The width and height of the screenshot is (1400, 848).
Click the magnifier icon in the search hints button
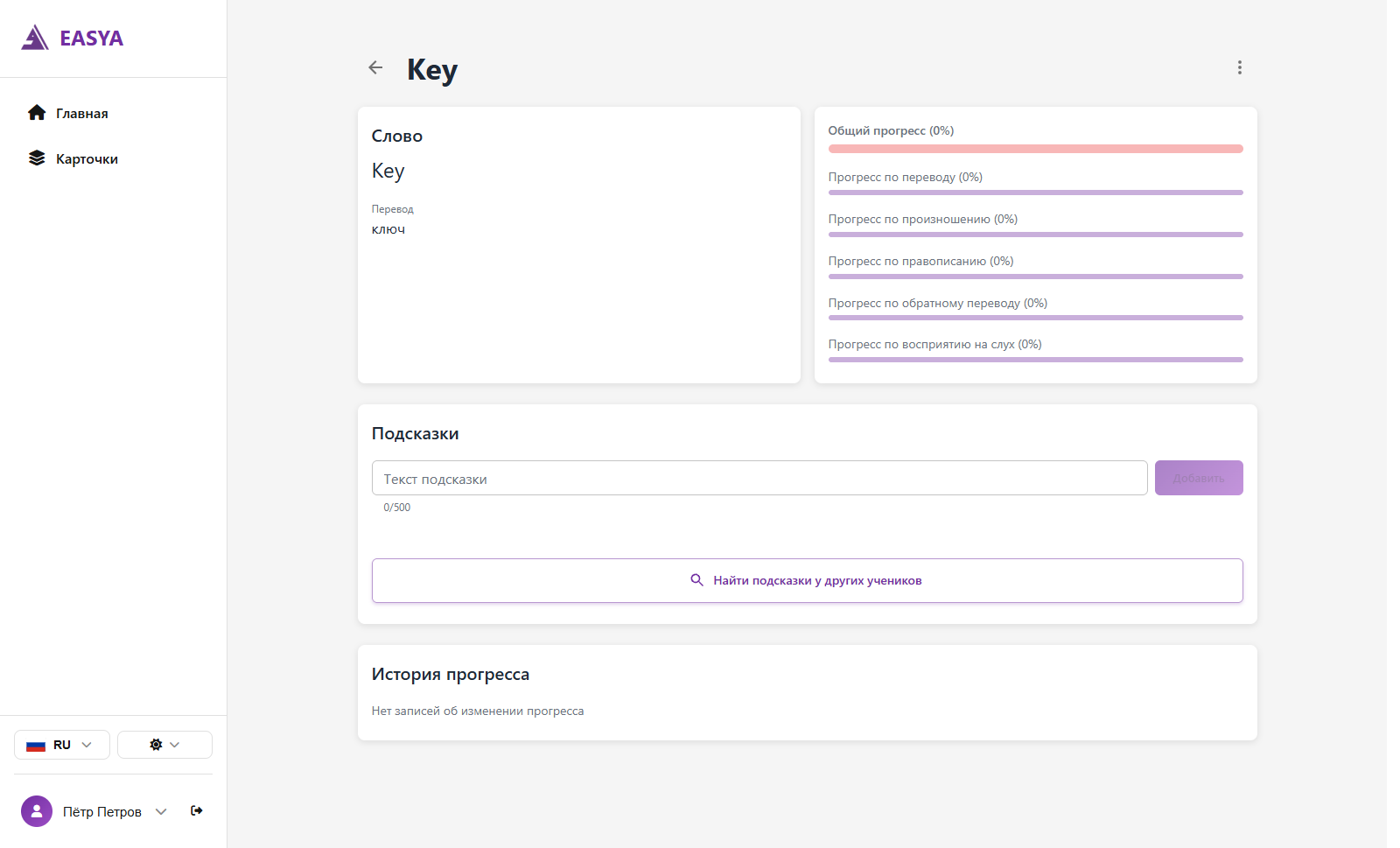tap(697, 580)
